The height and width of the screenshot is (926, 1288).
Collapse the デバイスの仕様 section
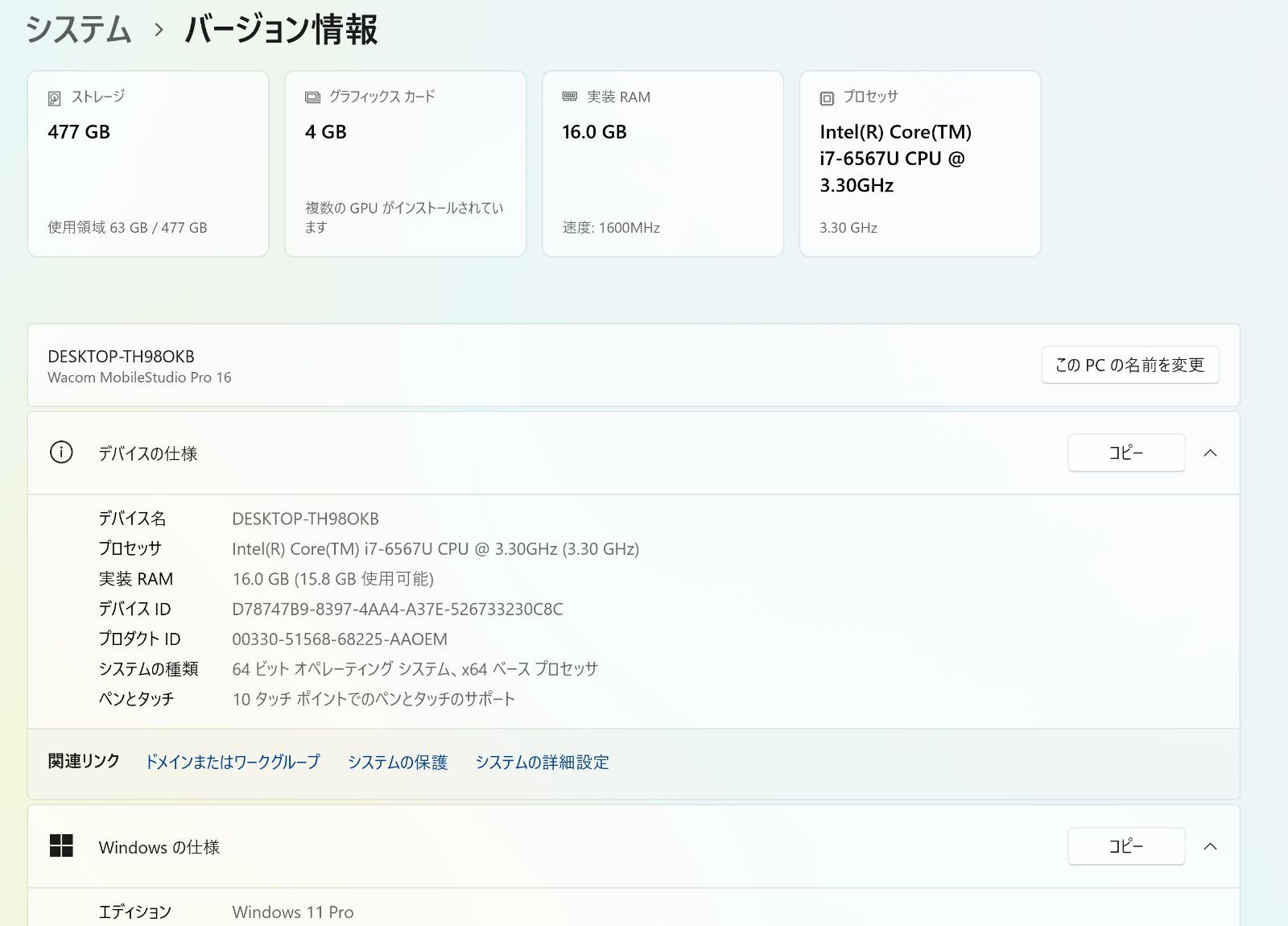pos(1212,453)
